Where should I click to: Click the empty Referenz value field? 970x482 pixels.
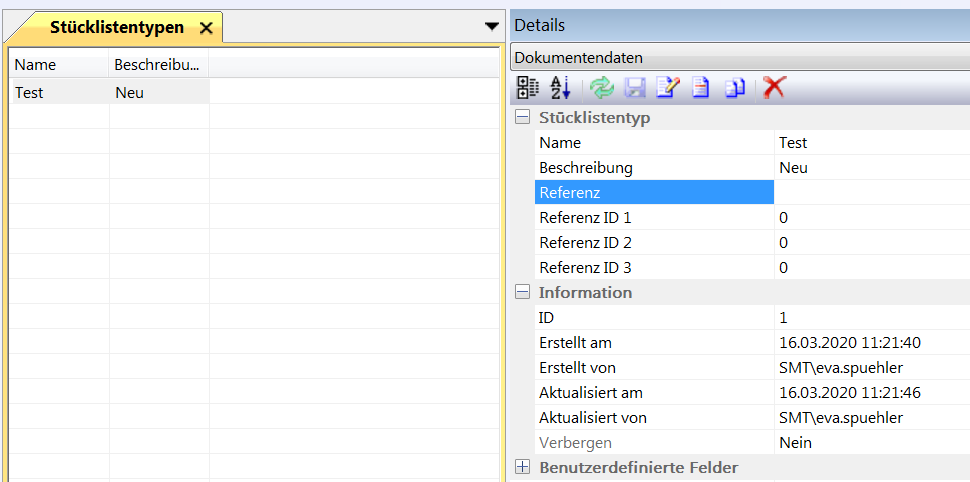click(870, 192)
